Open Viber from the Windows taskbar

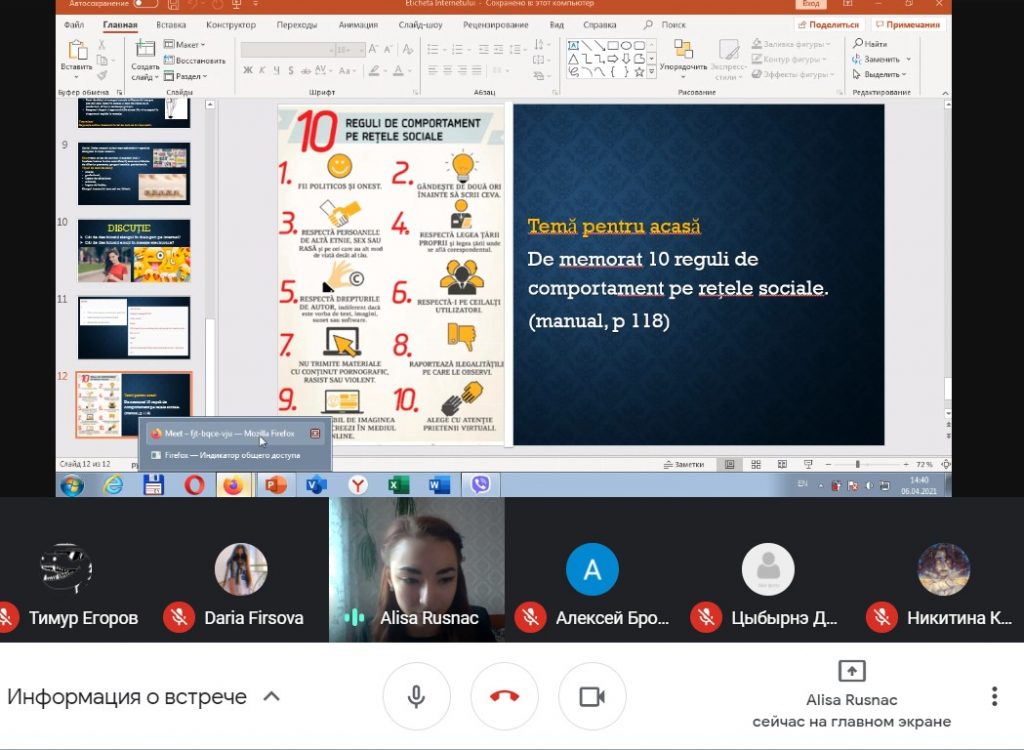[481, 485]
